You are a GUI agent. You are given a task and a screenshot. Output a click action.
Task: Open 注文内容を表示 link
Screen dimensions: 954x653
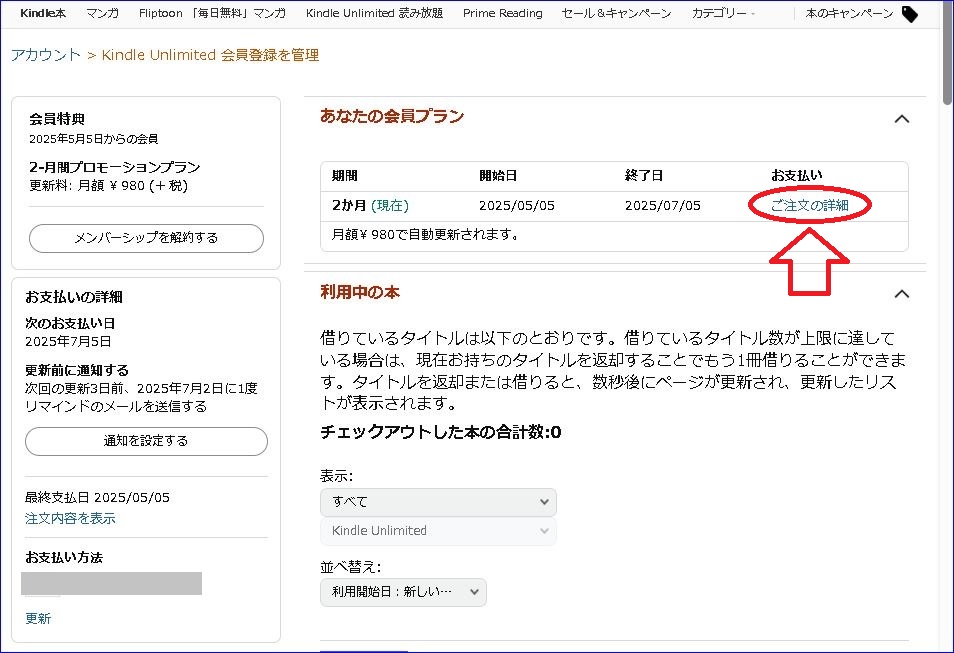pyautogui.click(x=70, y=518)
